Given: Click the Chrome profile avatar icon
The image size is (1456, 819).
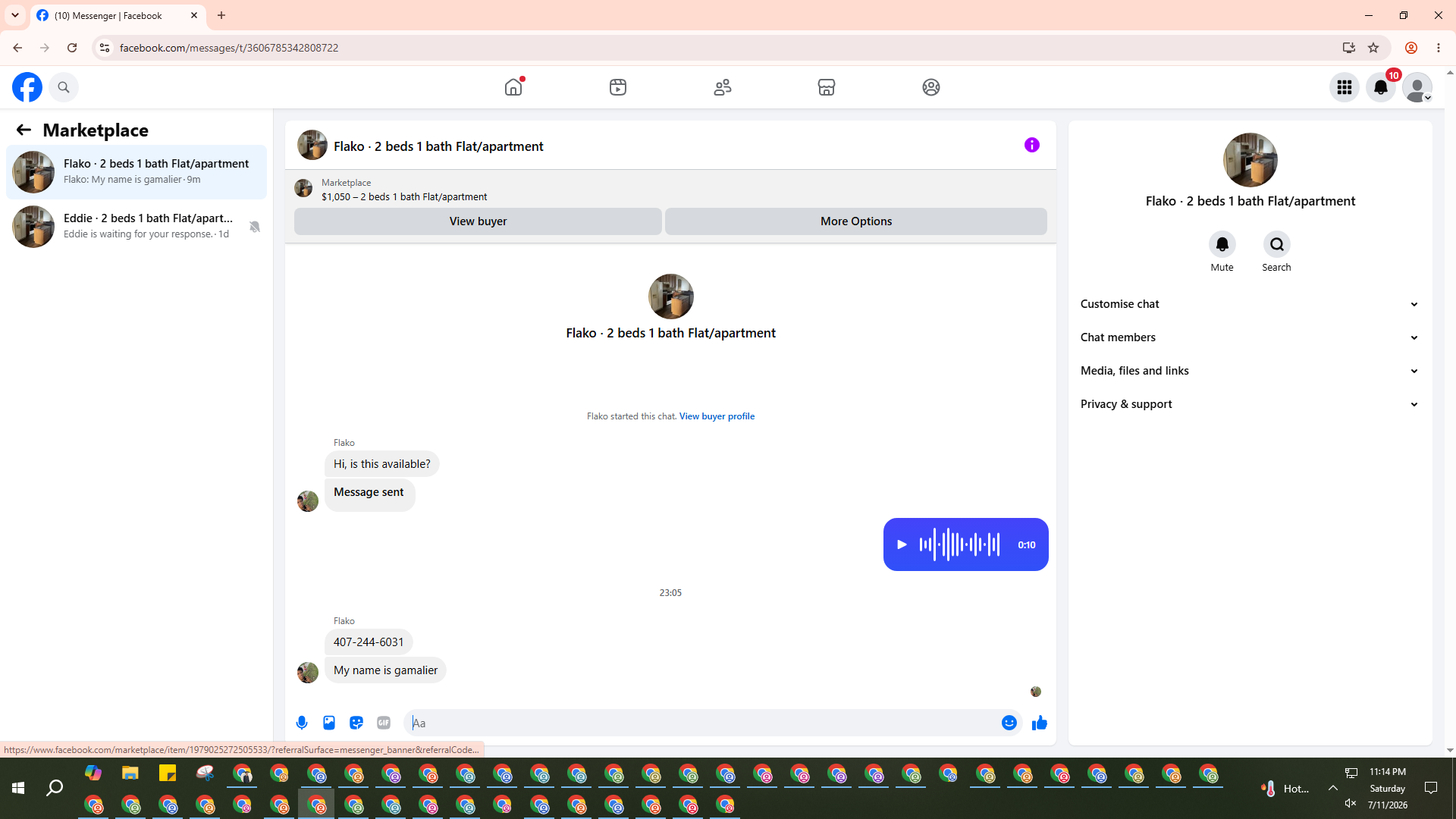Looking at the screenshot, I should point(1411,48).
